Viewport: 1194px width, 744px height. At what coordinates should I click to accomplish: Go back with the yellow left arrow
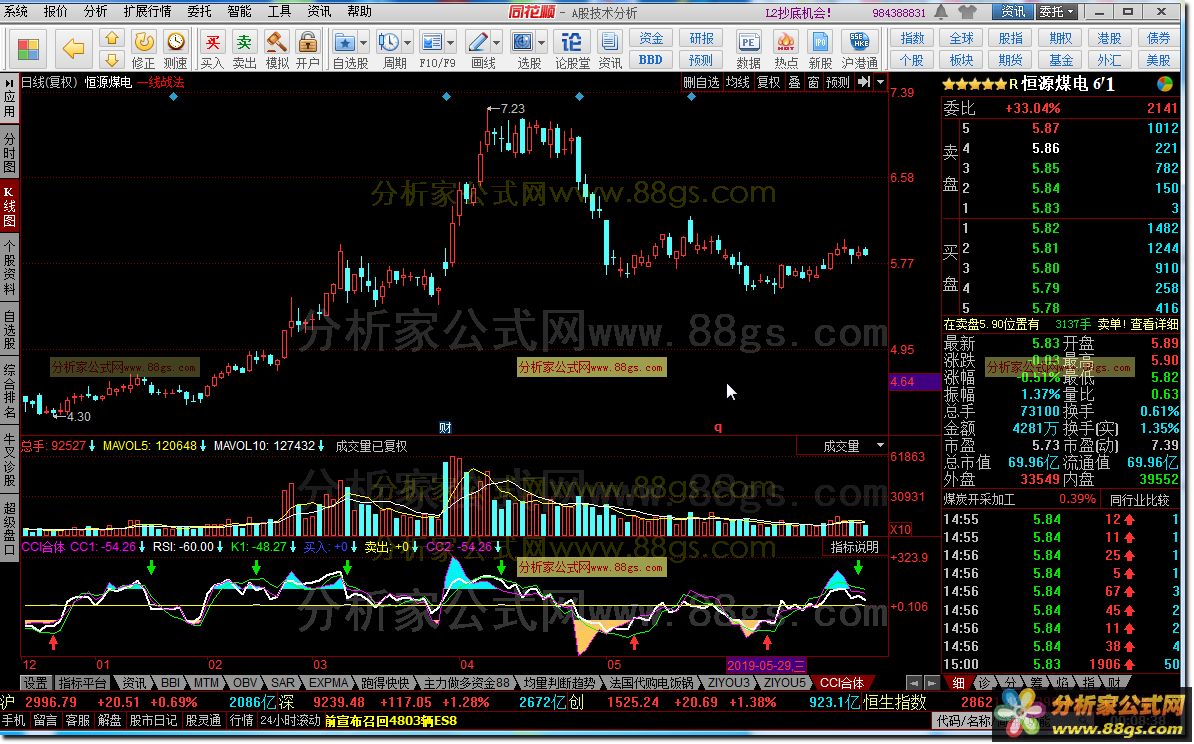coord(73,49)
